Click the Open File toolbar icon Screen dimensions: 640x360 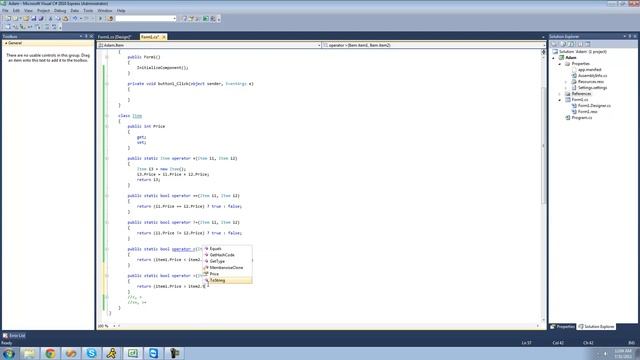(x=26, y=18)
